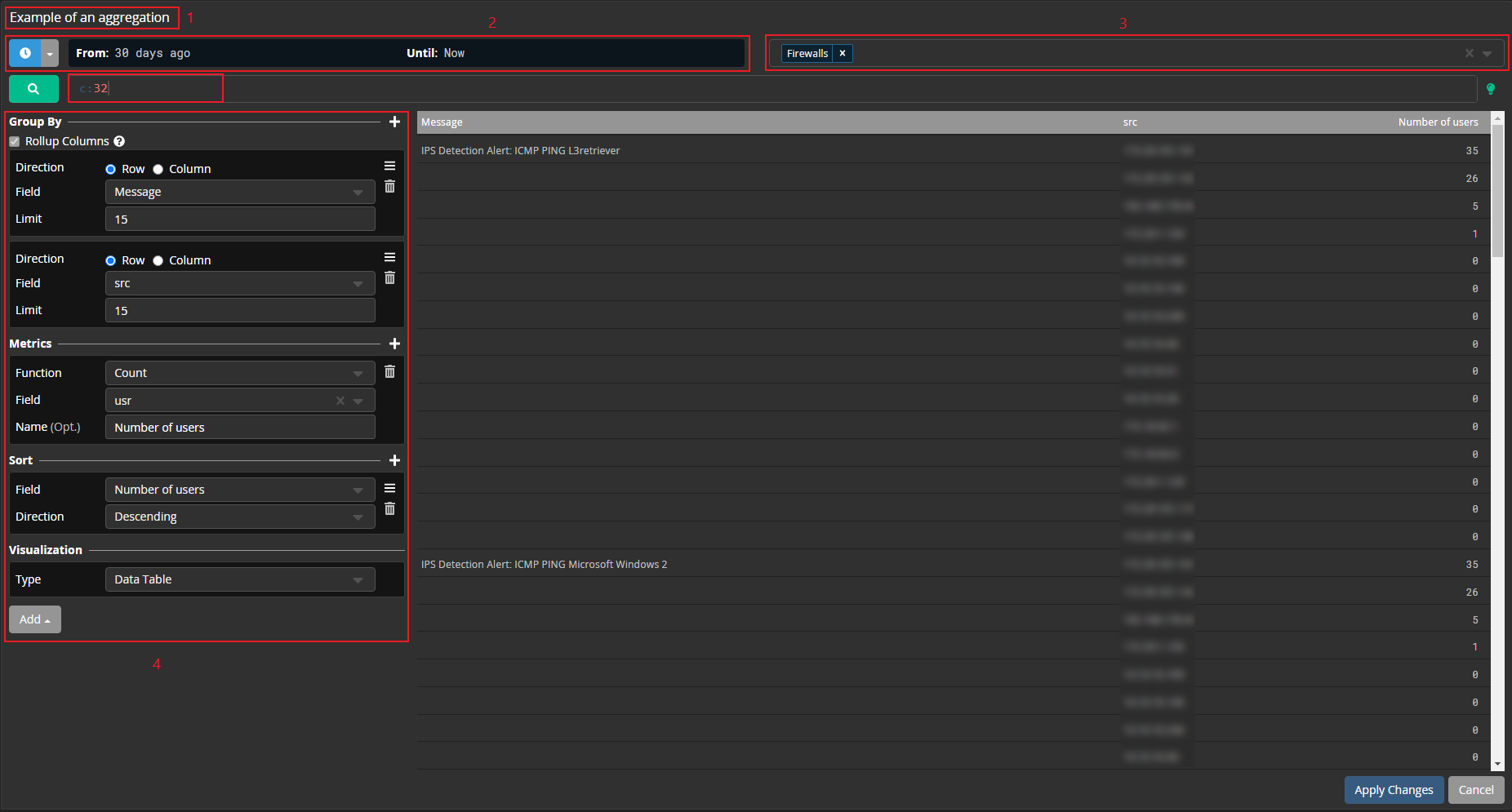Click the Rollup Columns help icon
Screen dimensions: 1512x812
click(119, 141)
